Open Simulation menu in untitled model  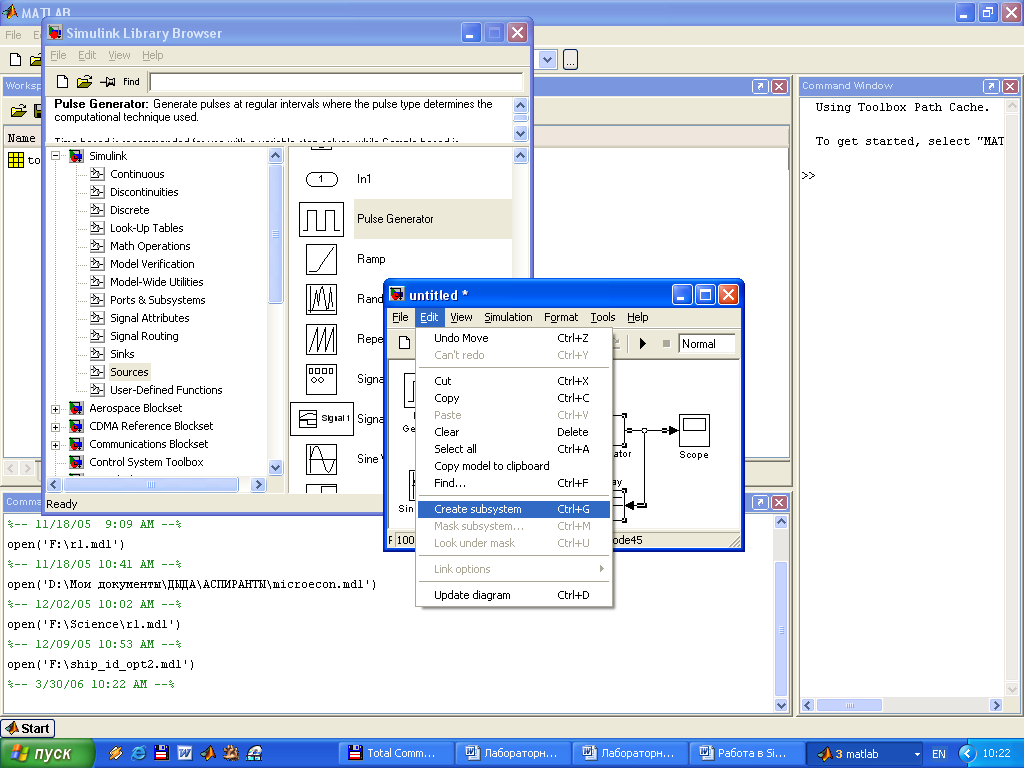tap(508, 317)
